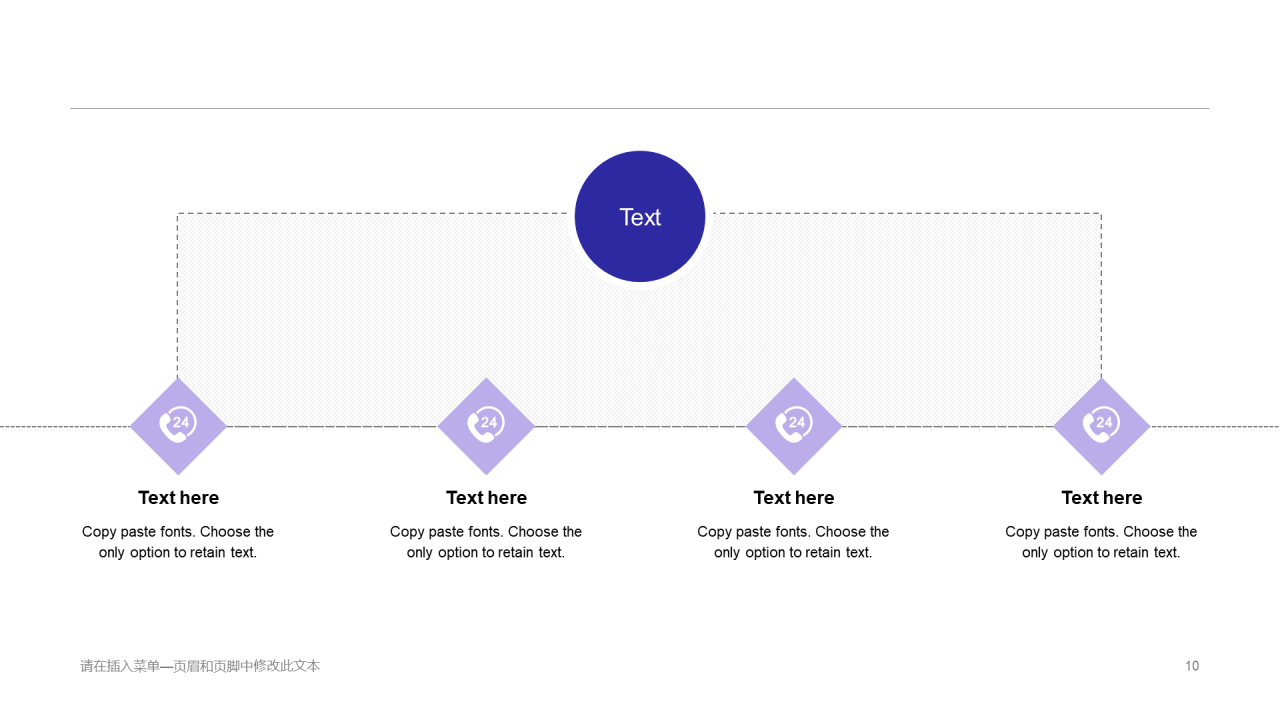Select the leftmost 24-hour phone diamond icon

click(x=178, y=426)
